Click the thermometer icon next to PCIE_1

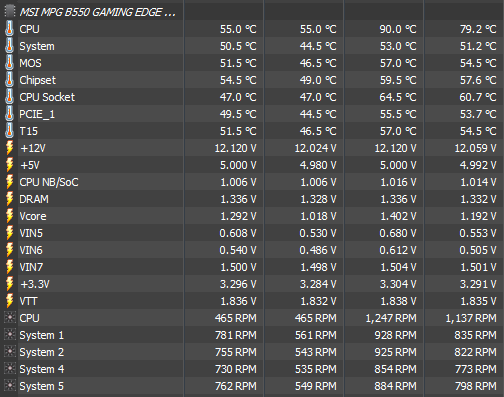(x=10, y=114)
